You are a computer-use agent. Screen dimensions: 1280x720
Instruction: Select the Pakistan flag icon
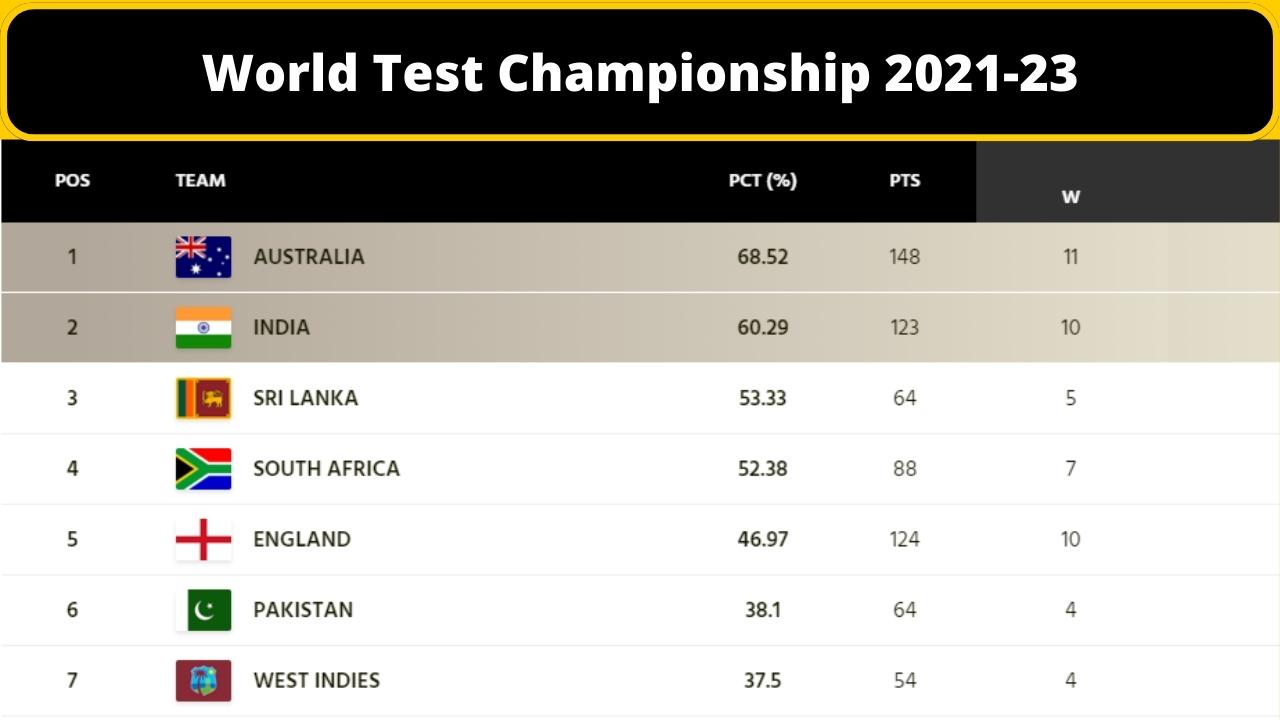click(x=203, y=610)
